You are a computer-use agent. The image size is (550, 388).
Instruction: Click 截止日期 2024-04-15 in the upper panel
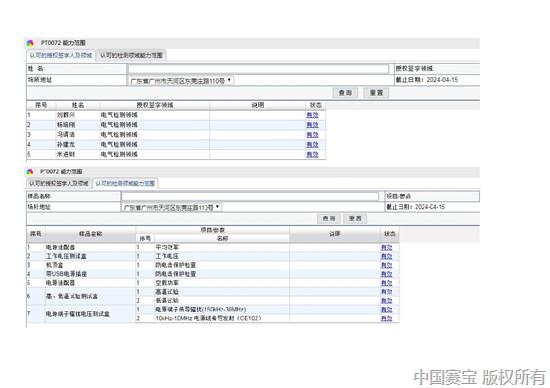pyautogui.click(x=427, y=80)
